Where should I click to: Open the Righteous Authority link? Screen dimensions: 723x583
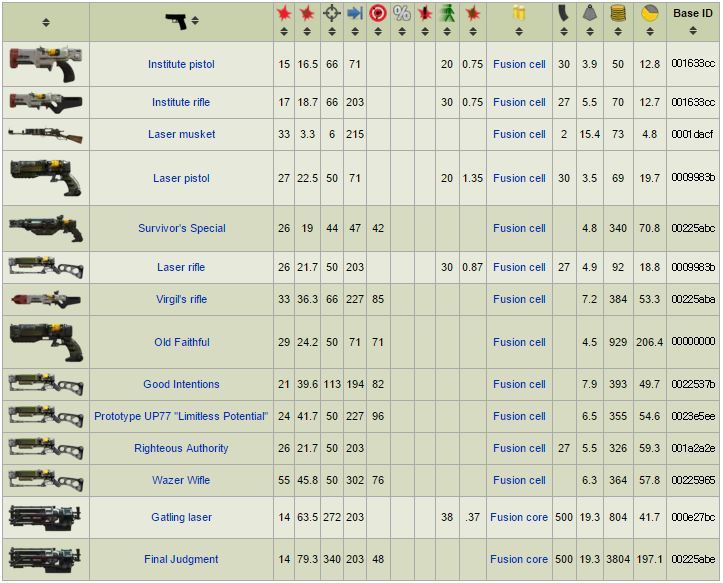181,448
